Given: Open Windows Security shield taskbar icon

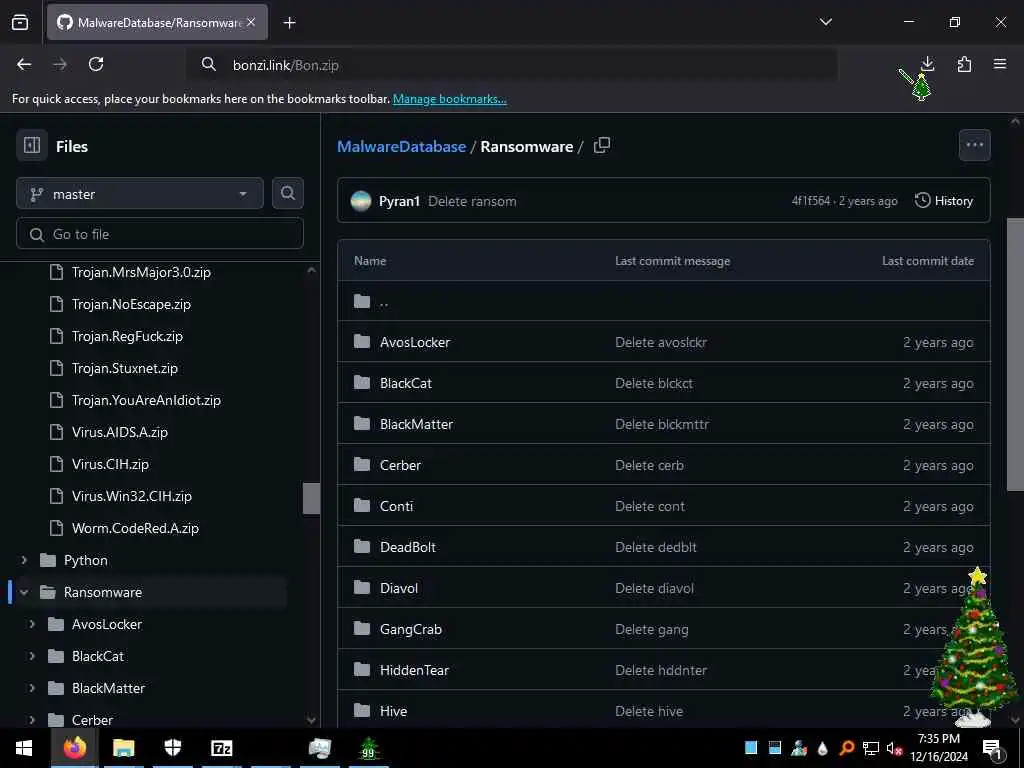Looking at the screenshot, I should tap(172, 748).
